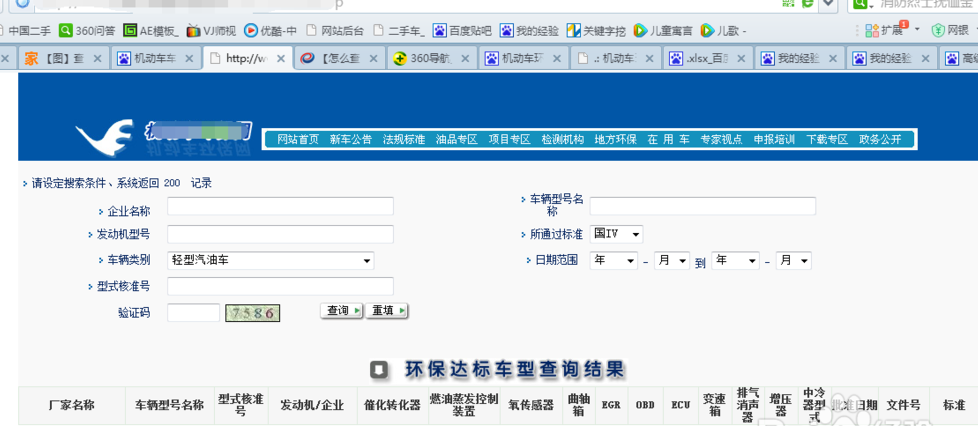Click the 验证码 captcha input field
Image resolution: width=978 pixels, height=426 pixels.
pyautogui.click(x=193, y=312)
